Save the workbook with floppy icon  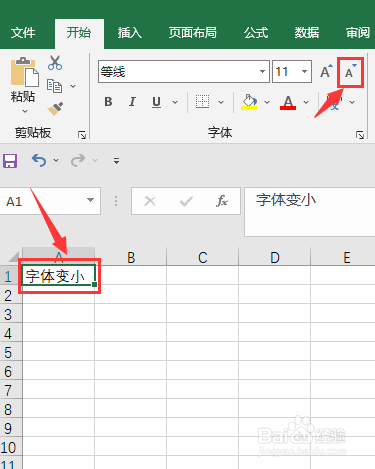tap(10, 161)
